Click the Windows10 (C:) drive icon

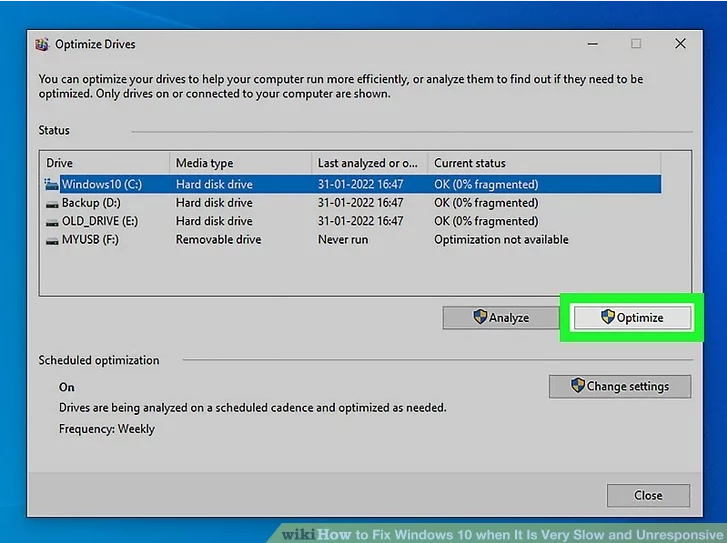pos(52,185)
